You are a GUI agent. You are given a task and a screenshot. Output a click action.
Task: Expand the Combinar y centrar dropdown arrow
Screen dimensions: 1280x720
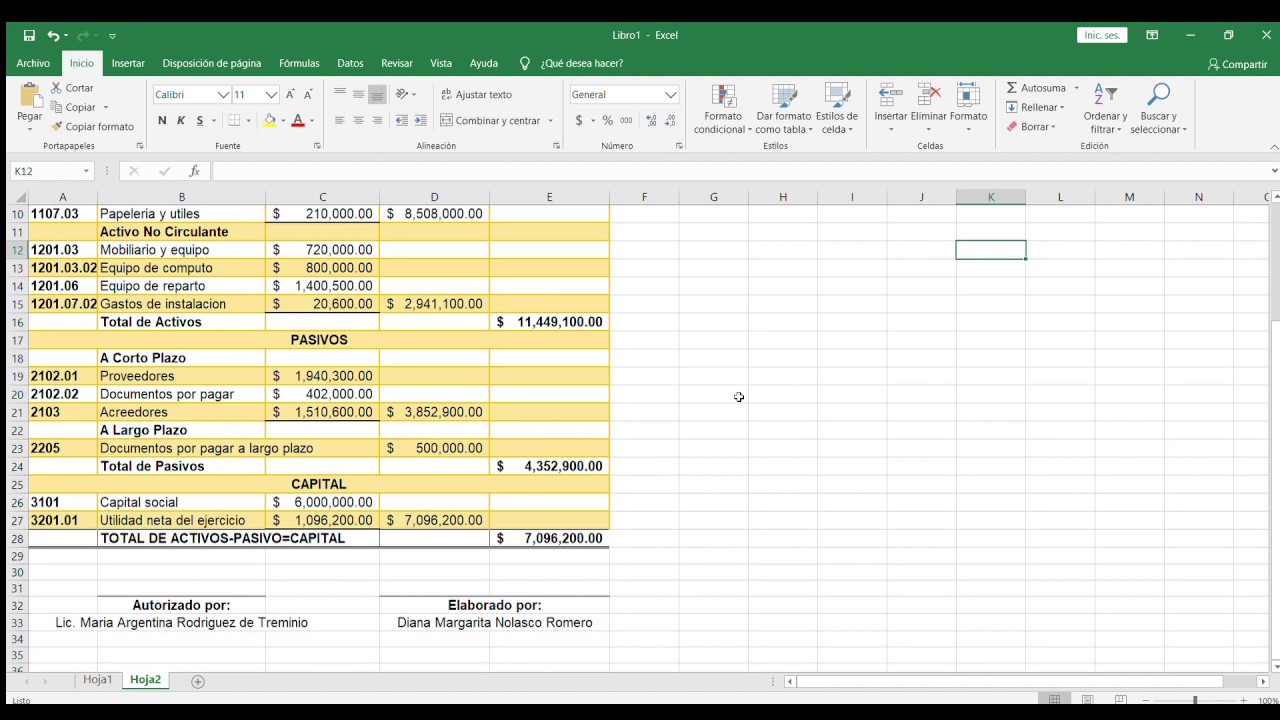point(550,121)
